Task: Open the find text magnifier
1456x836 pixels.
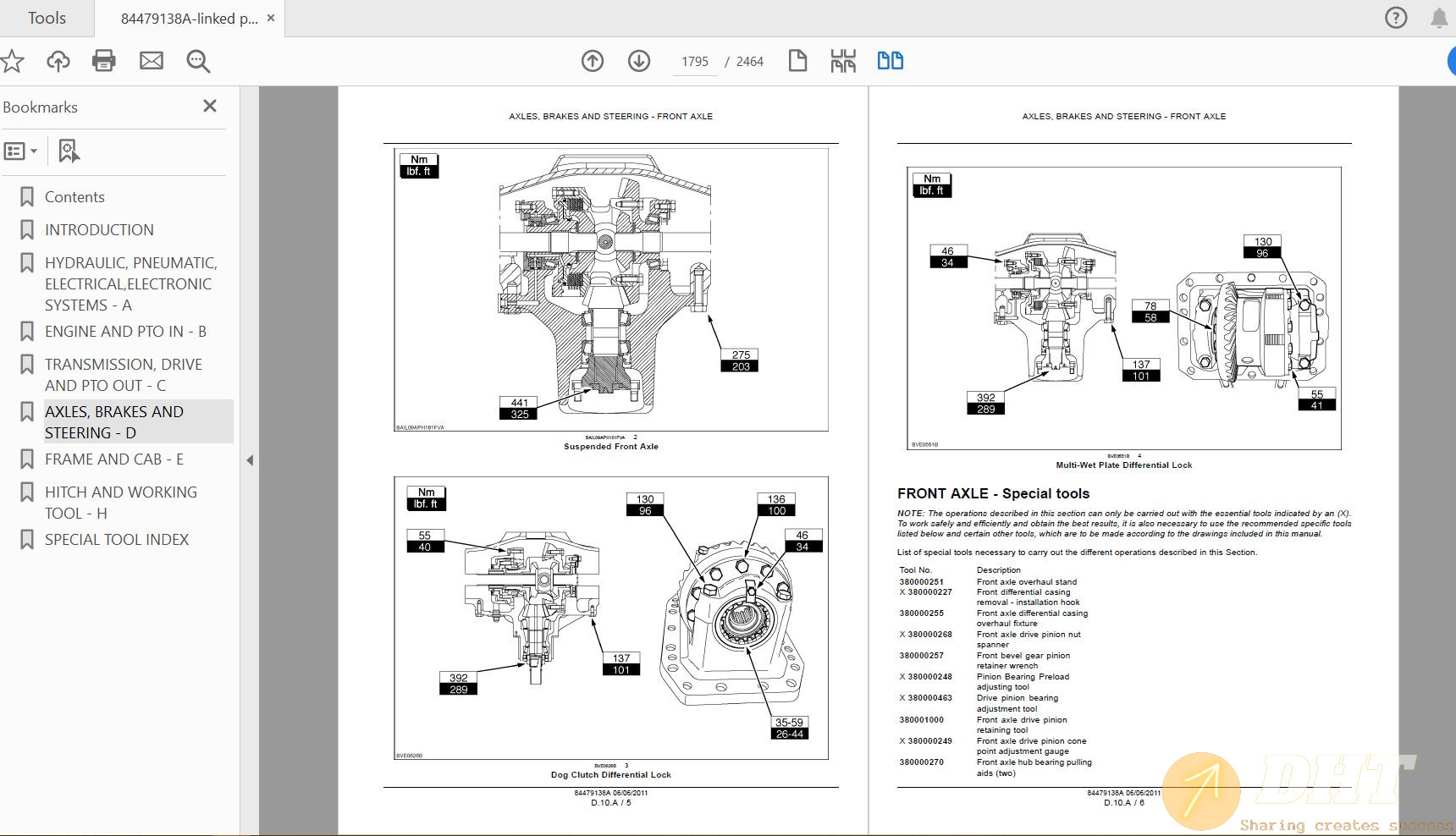Action: [x=198, y=61]
